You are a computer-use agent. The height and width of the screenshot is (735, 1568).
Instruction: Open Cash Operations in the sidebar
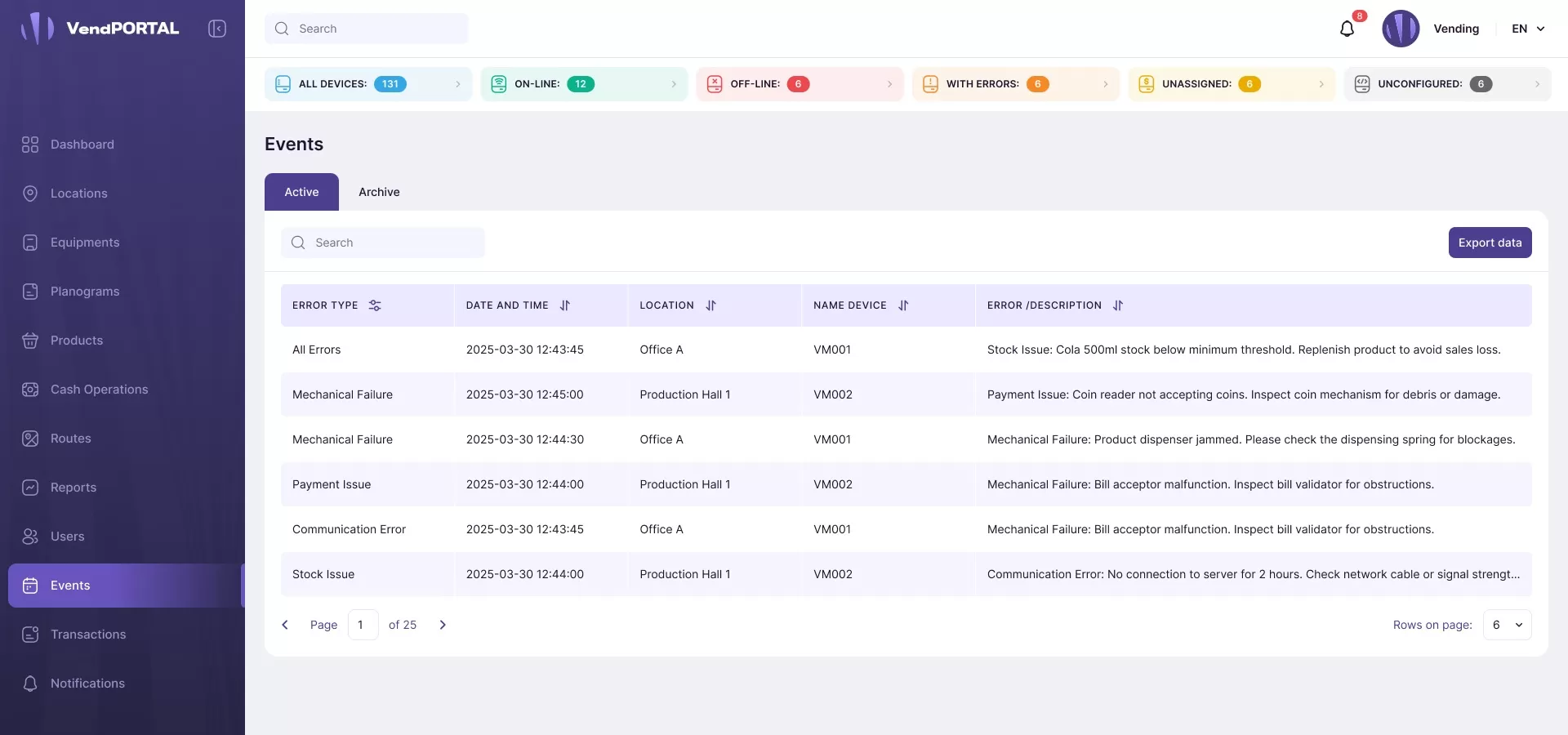[99, 390]
